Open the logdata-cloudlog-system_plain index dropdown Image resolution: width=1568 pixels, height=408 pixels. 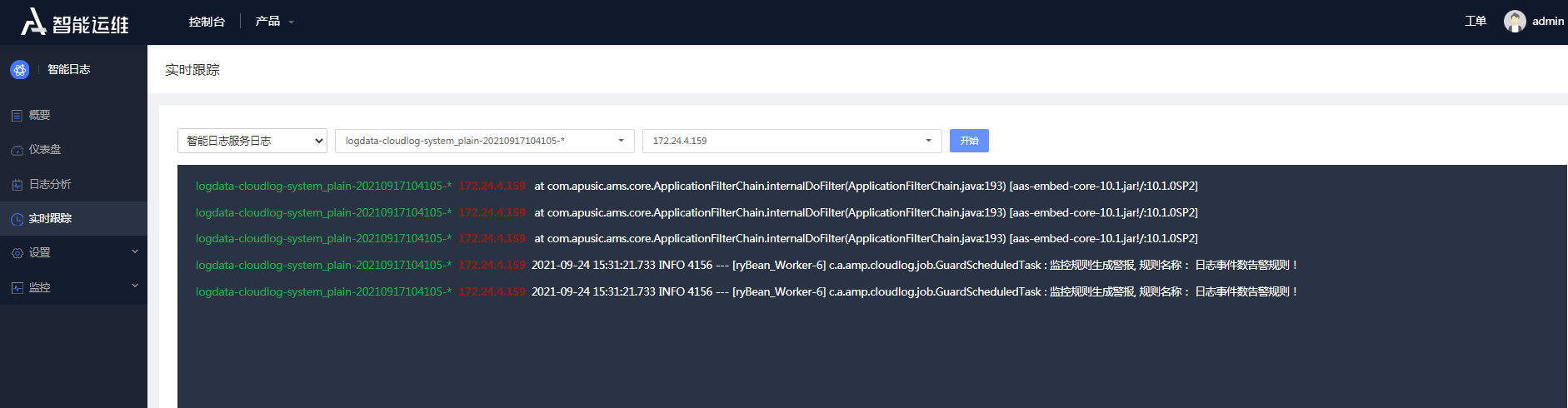tap(485, 141)
